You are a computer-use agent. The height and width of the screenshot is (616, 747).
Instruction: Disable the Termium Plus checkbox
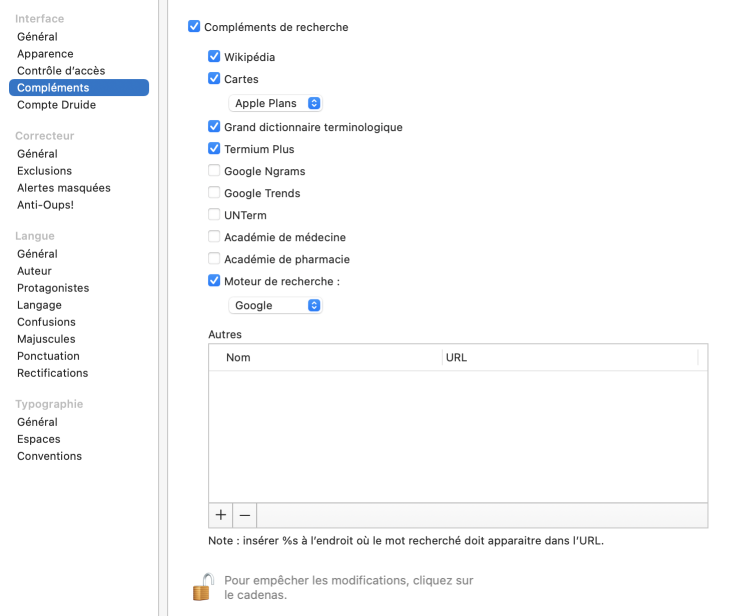point(214,149)
